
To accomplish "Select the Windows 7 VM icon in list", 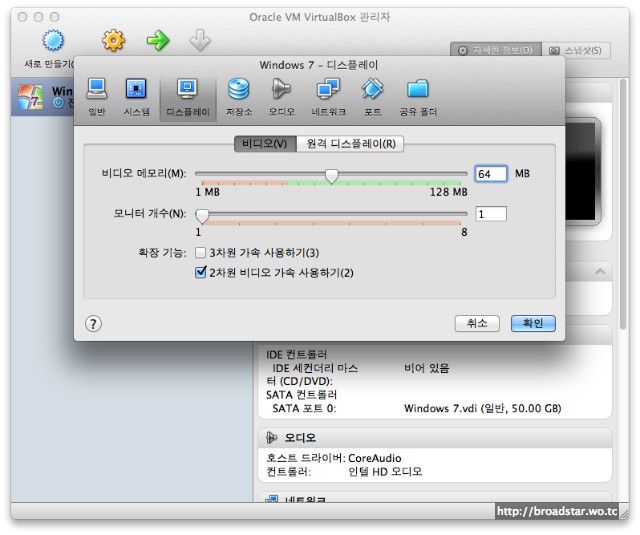I will [30, 97].
